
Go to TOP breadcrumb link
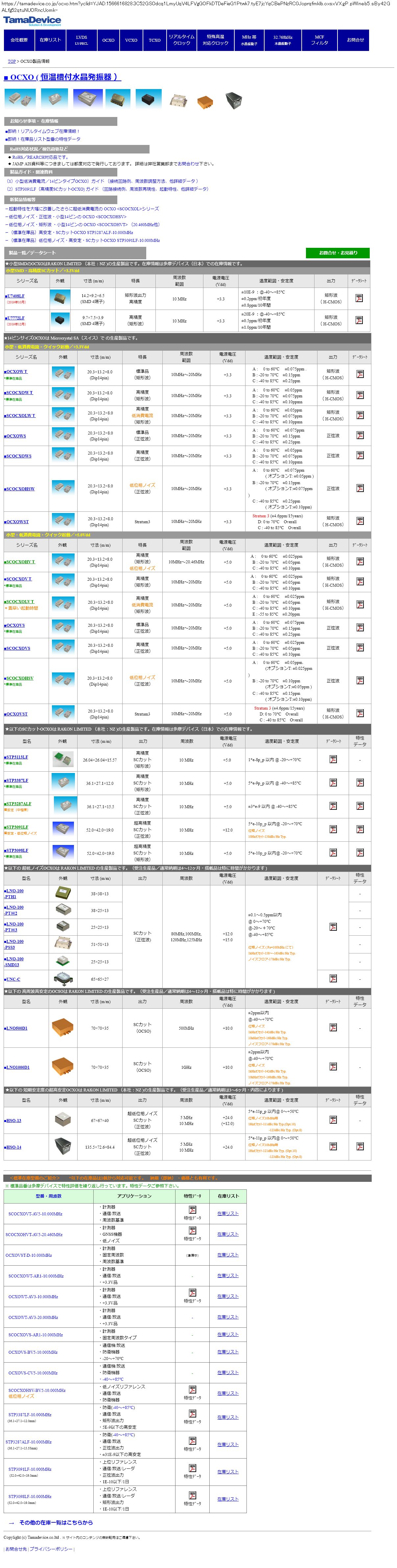pos(12,61)
